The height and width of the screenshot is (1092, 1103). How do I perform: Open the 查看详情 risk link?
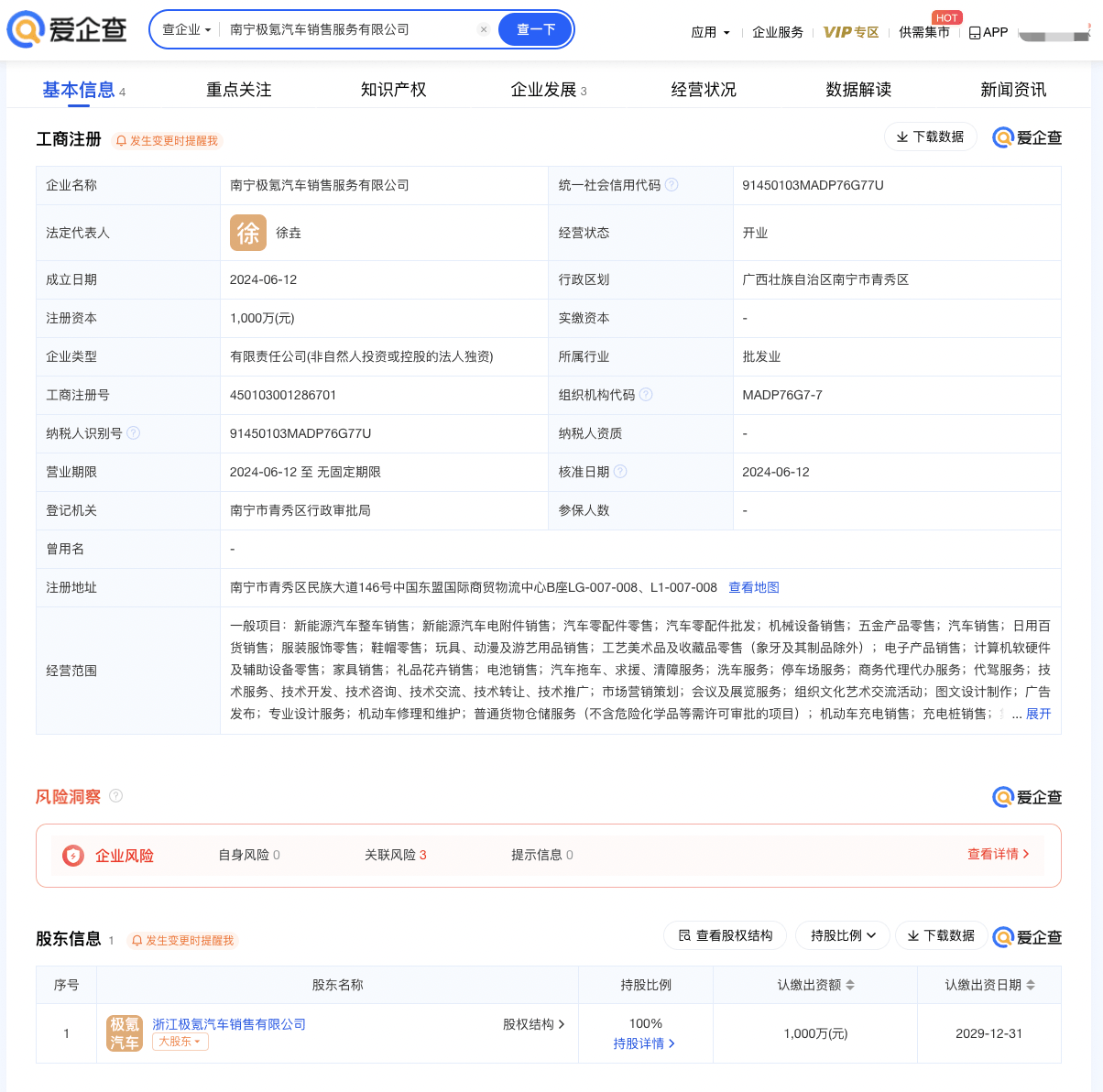point(999,854)
